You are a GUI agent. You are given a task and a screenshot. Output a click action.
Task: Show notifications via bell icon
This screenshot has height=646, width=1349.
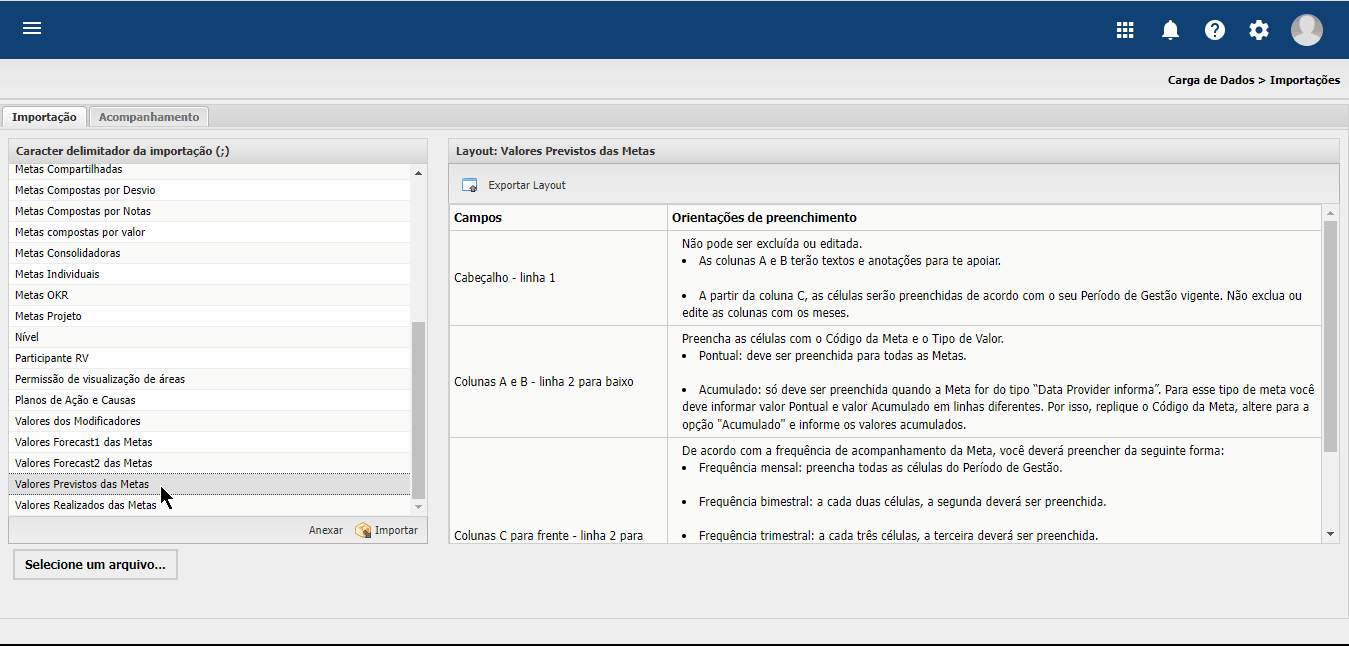tap(1170, 30)
